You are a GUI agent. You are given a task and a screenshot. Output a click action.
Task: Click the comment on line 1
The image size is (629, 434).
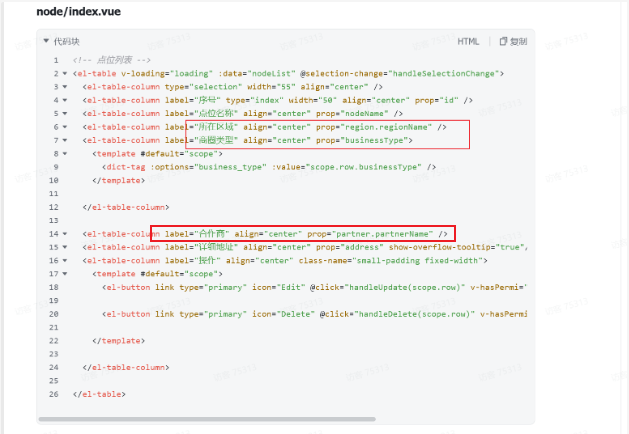(110, 60)
